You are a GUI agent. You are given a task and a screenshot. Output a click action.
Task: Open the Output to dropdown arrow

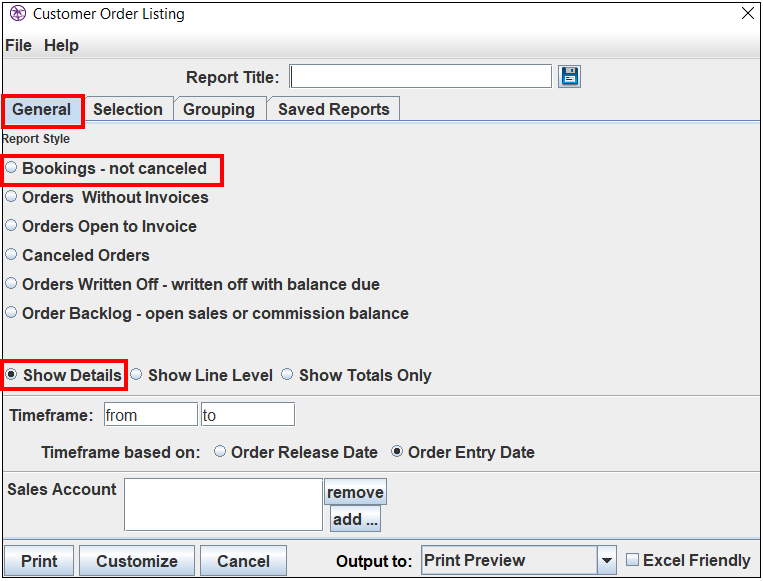(x=606, y=561)
